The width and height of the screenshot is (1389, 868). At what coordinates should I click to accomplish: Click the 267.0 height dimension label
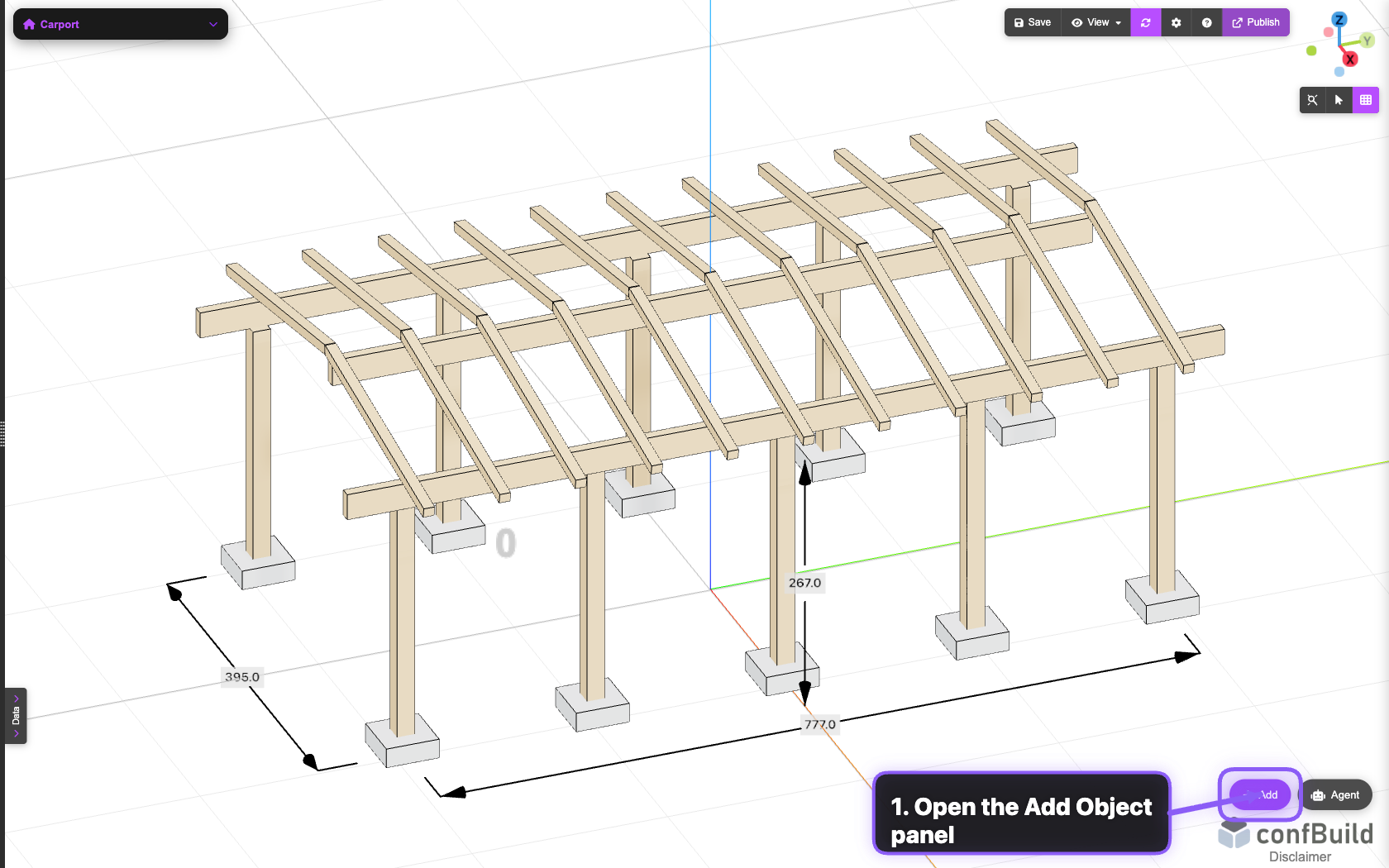tap(804, 582)
